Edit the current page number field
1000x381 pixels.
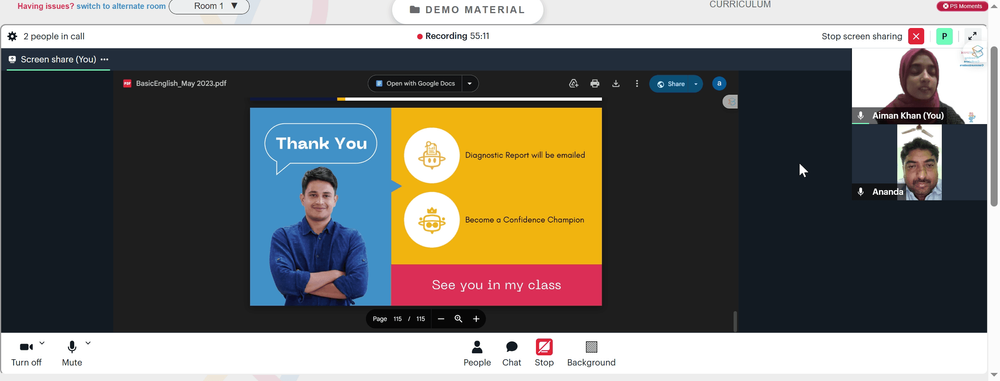click(x=397, y=319)
